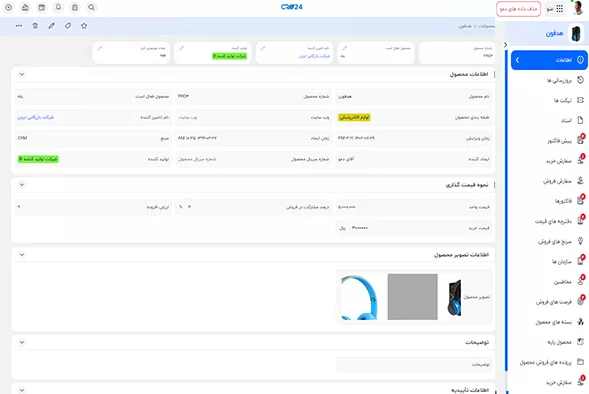Click the PRO4 product number value
This screenshot has width=589, height=394.
coord(183,97)
